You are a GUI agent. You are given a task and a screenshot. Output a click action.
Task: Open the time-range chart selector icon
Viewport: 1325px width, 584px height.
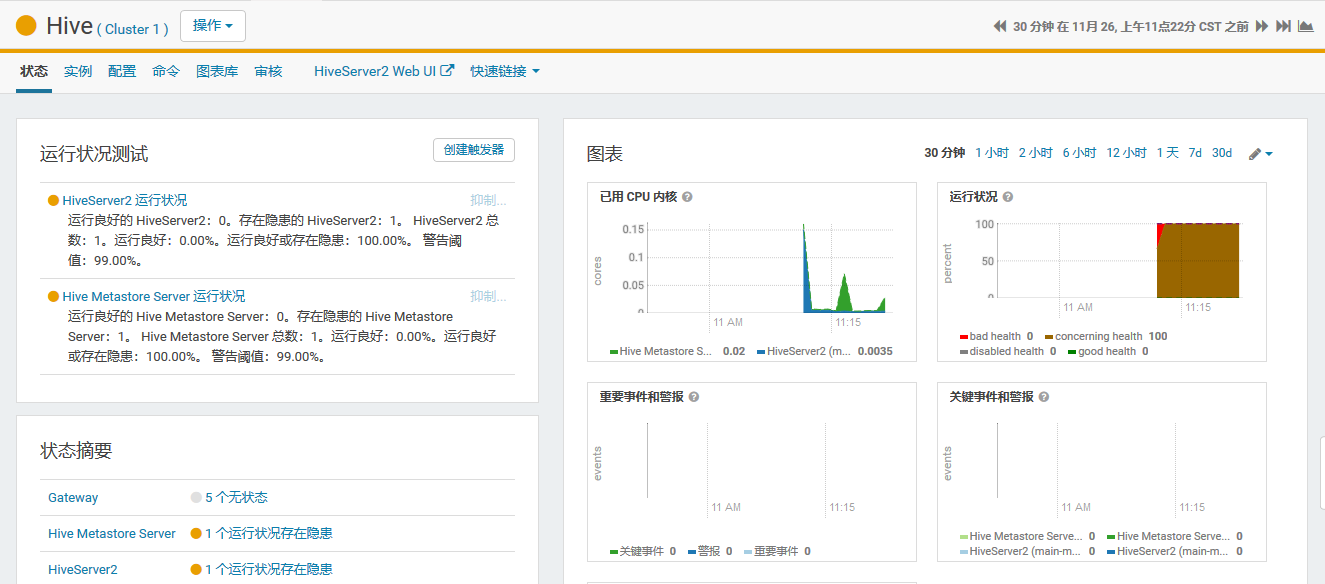pos(1305,26)
